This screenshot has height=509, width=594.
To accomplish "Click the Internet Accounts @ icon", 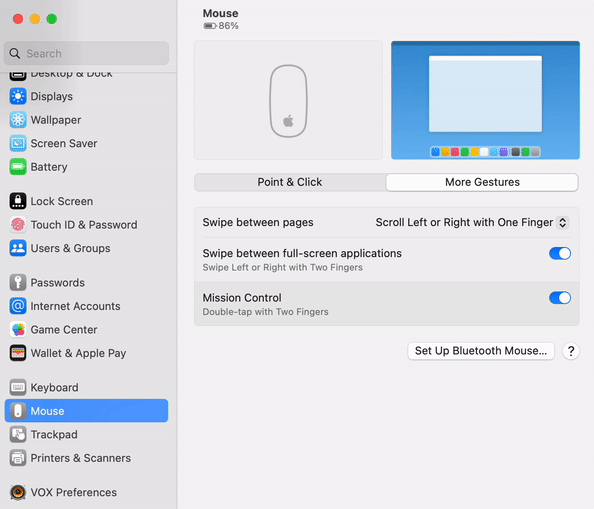I will [x=18, y=306].
